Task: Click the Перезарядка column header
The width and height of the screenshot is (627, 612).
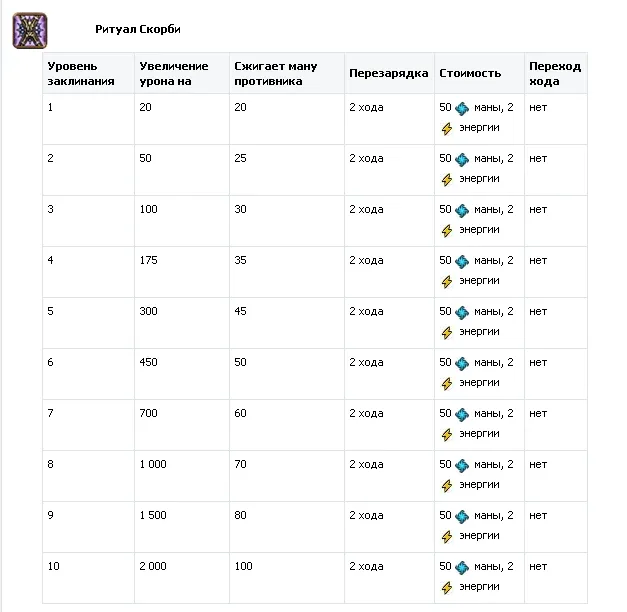Action: 388,73
